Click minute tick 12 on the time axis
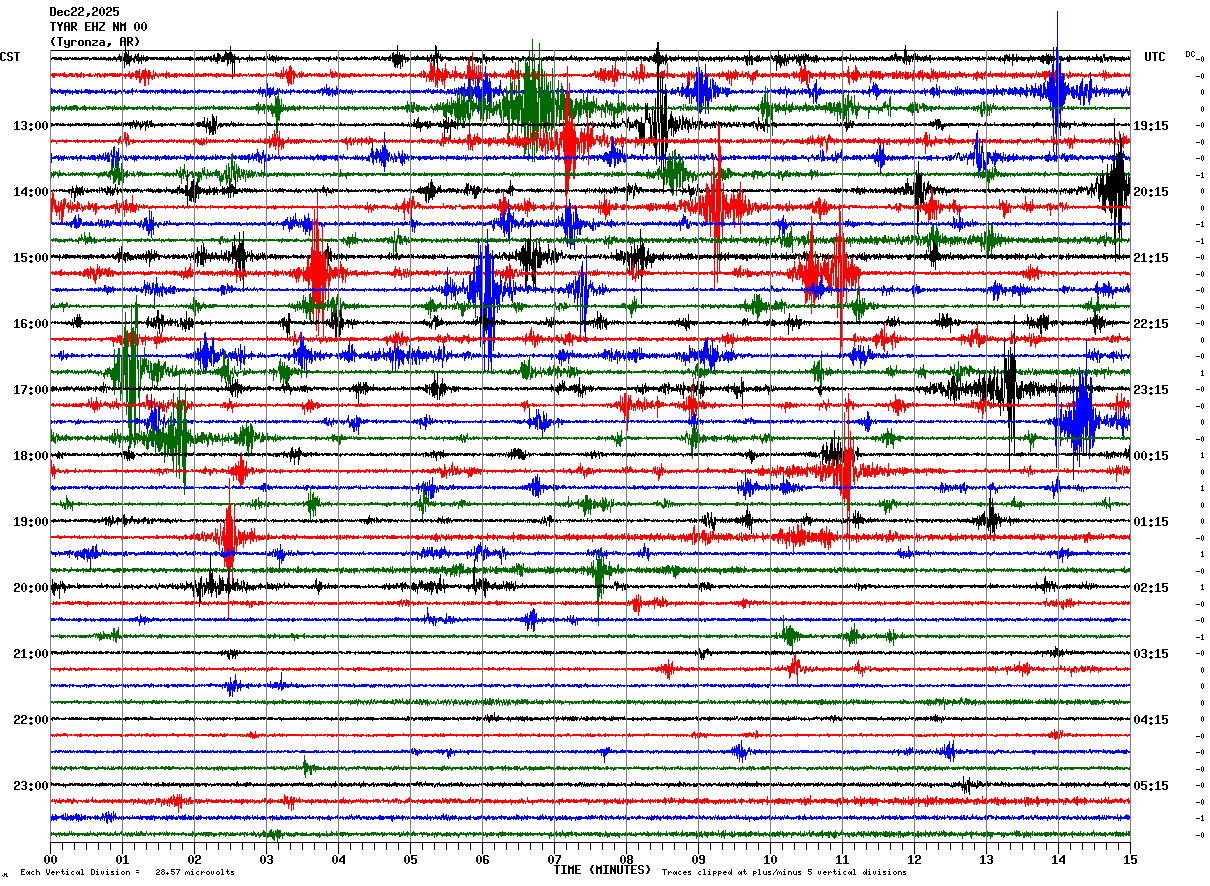The width and height of the screenshot is (1210, 886). click(x=914, y=859)
